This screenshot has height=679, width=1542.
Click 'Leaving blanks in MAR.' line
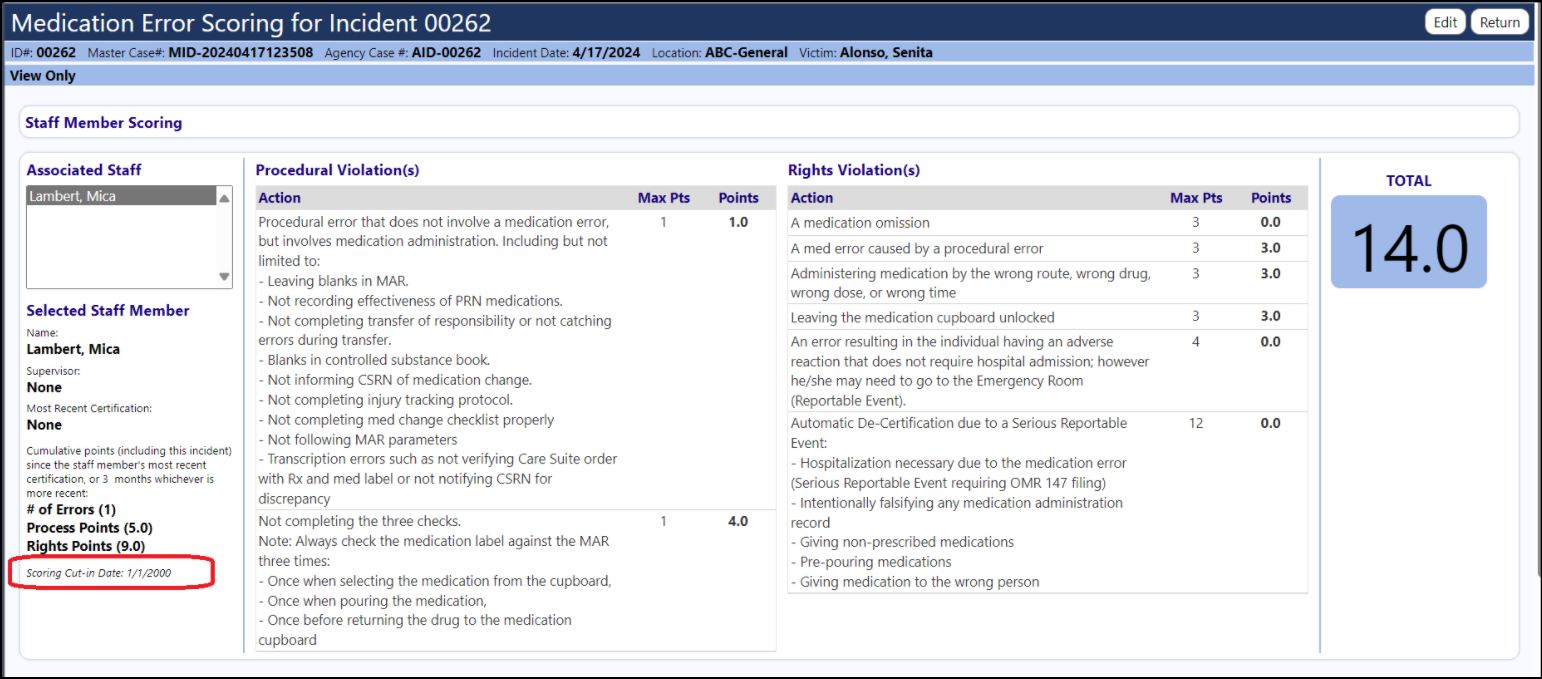coord(333,281)
